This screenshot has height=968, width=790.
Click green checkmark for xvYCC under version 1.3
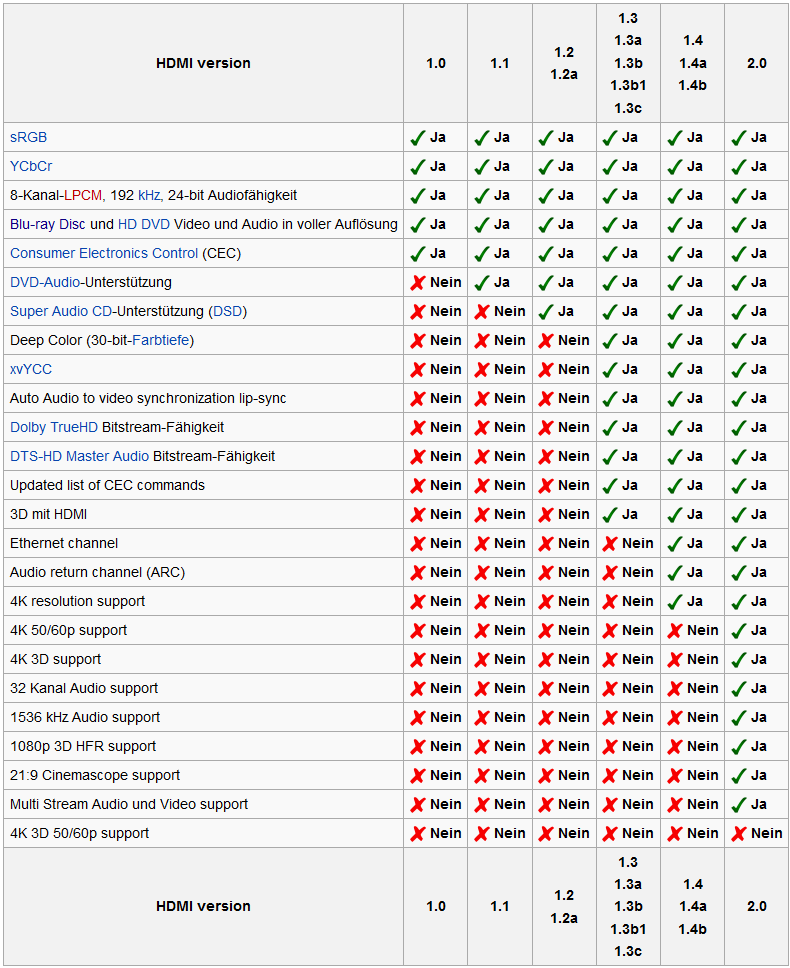coord(610,370)
